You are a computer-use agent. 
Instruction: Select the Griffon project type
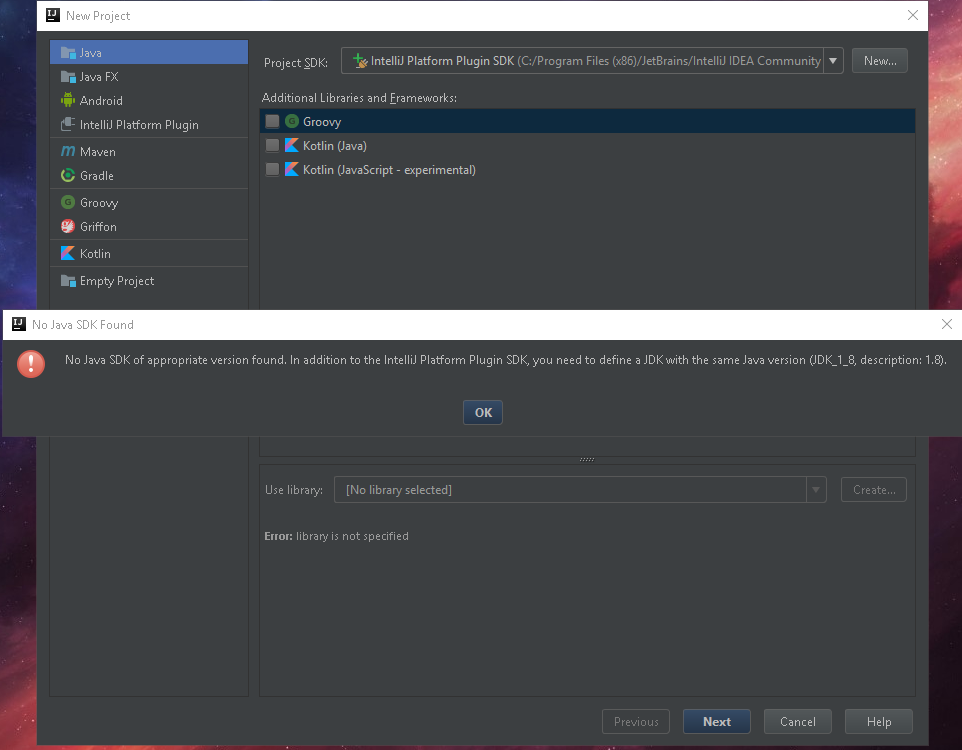click(x=149, y=226)
